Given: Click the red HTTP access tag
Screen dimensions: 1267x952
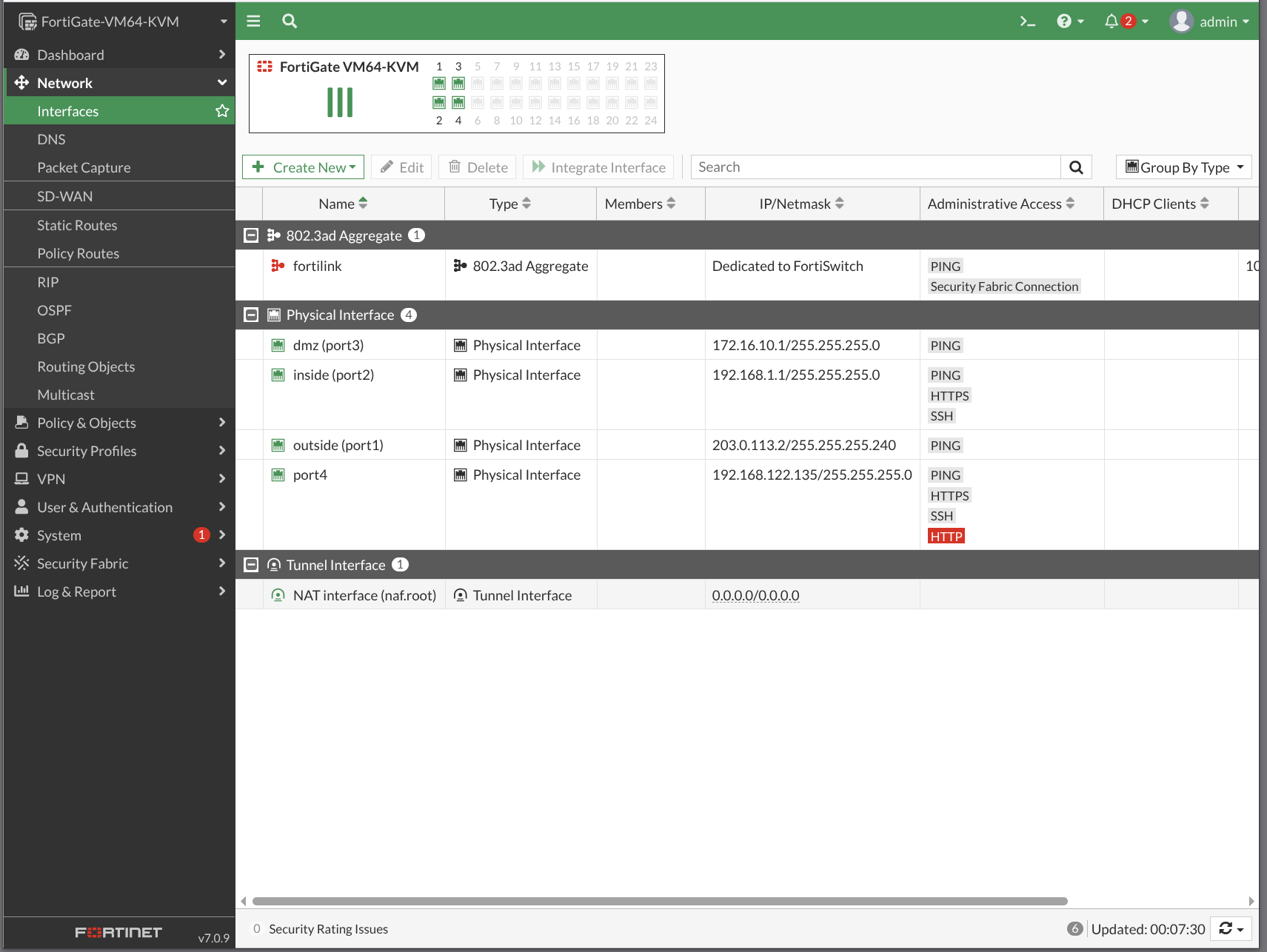Looking at the screenshot, I should tap(946, 536).
